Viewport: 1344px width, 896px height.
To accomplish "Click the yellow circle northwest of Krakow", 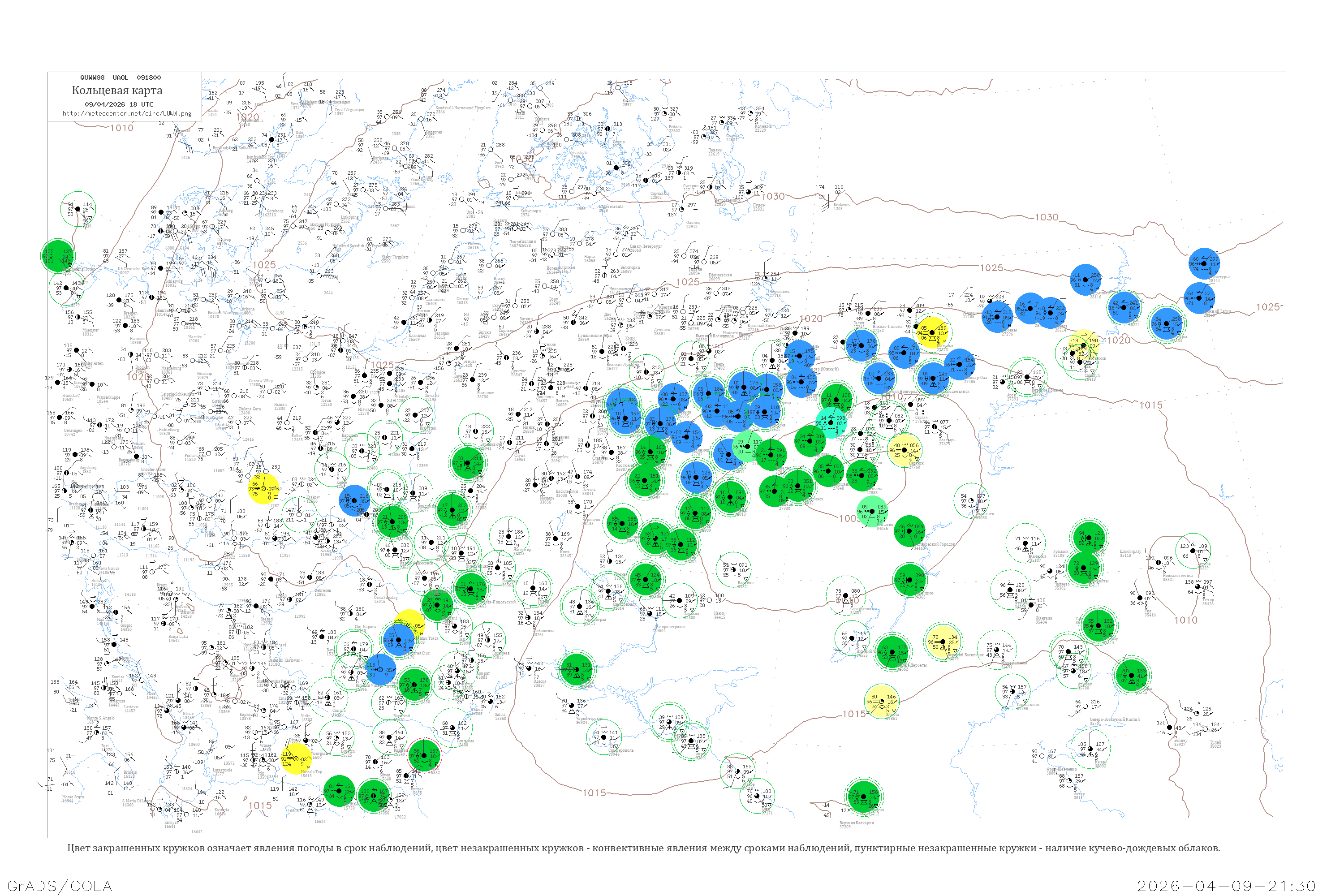I will tap(263, 489).
